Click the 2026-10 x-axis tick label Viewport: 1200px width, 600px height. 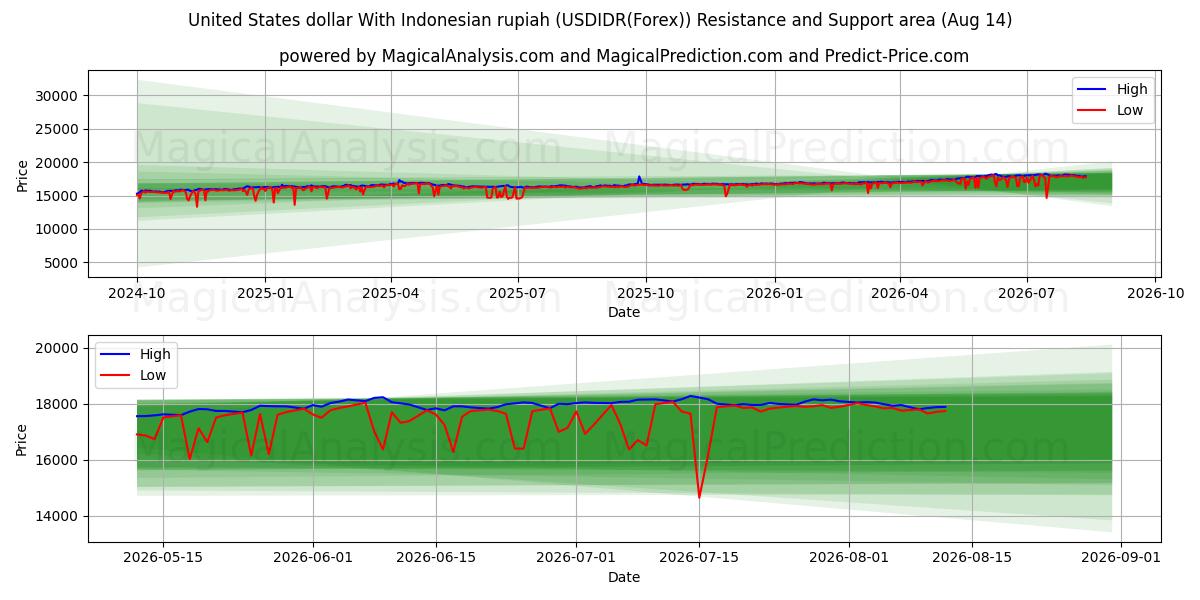[1155, 295]
